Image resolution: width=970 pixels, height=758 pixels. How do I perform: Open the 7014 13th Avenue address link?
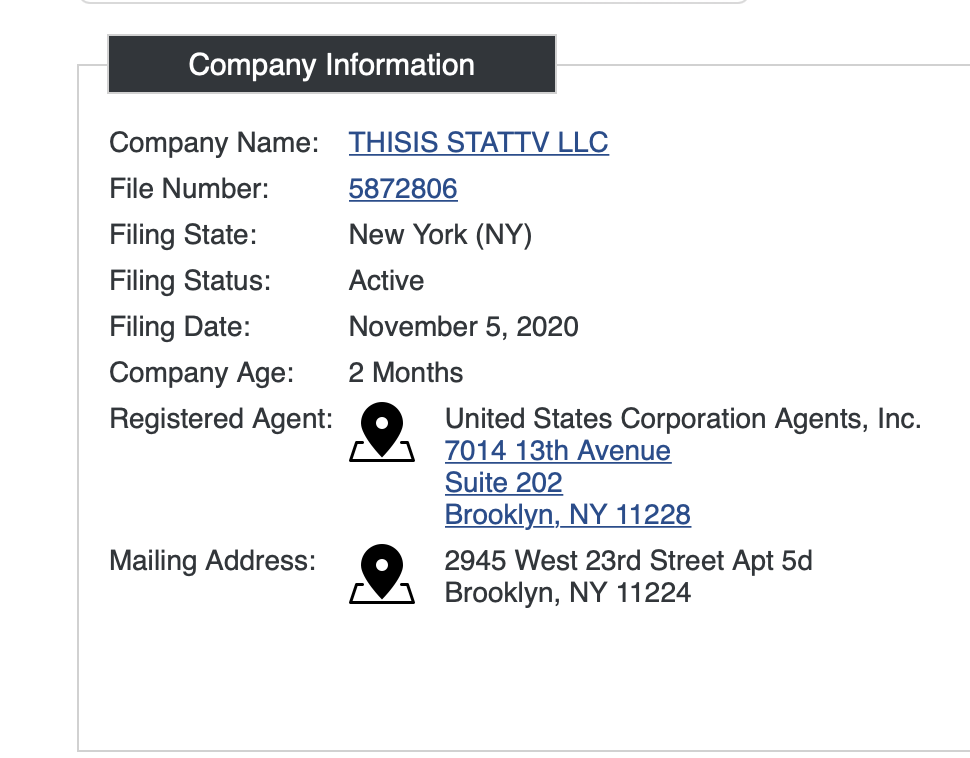pos(557,451)
